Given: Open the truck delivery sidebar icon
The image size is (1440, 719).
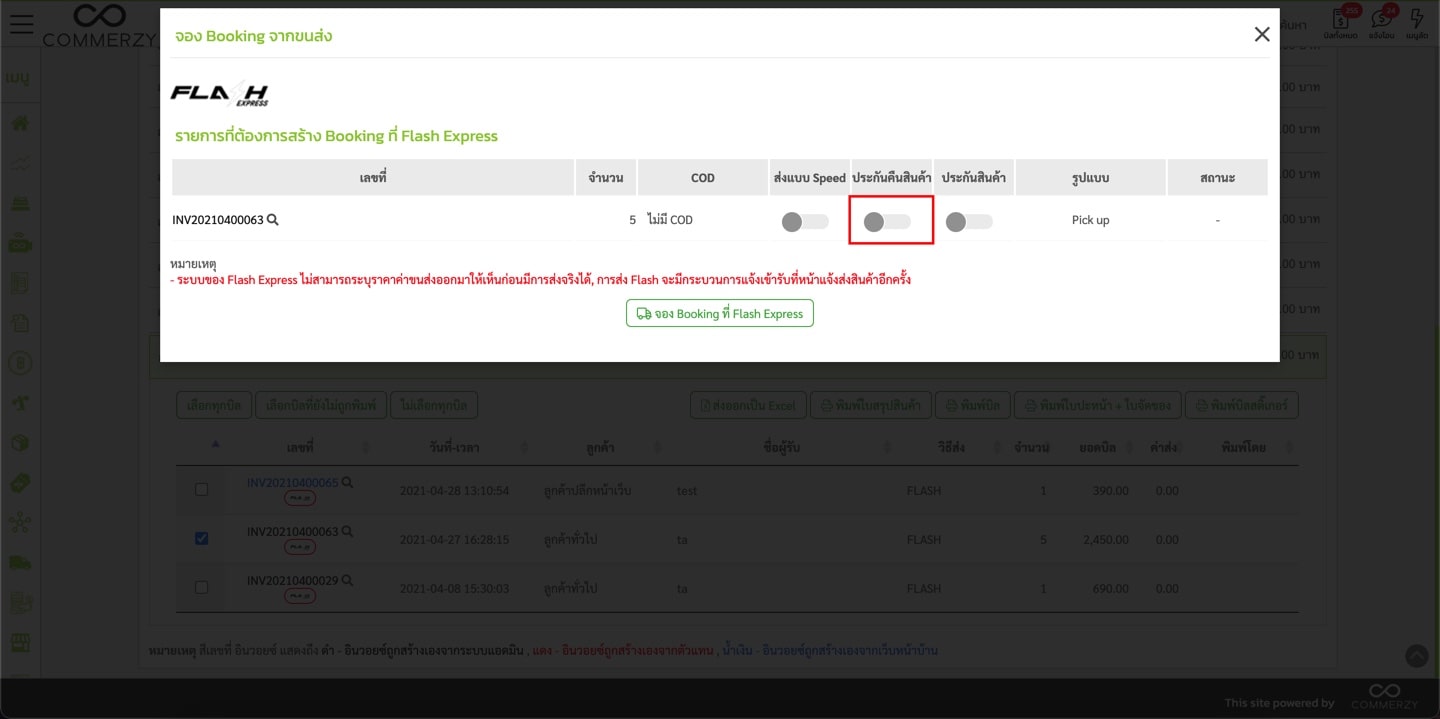Looking at the screenshot, I should click(x=20, y=563).
